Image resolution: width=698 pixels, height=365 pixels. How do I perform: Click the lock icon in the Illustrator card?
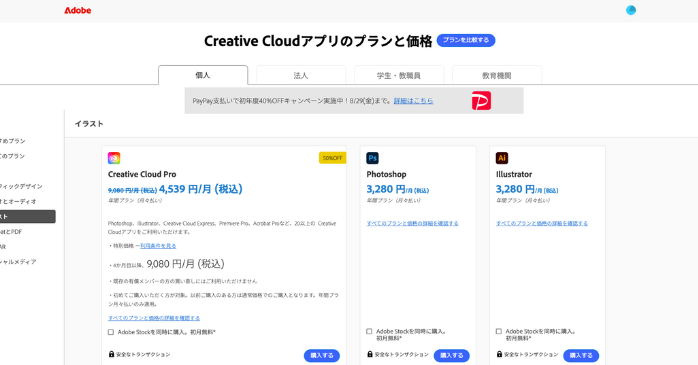(499, 354)
